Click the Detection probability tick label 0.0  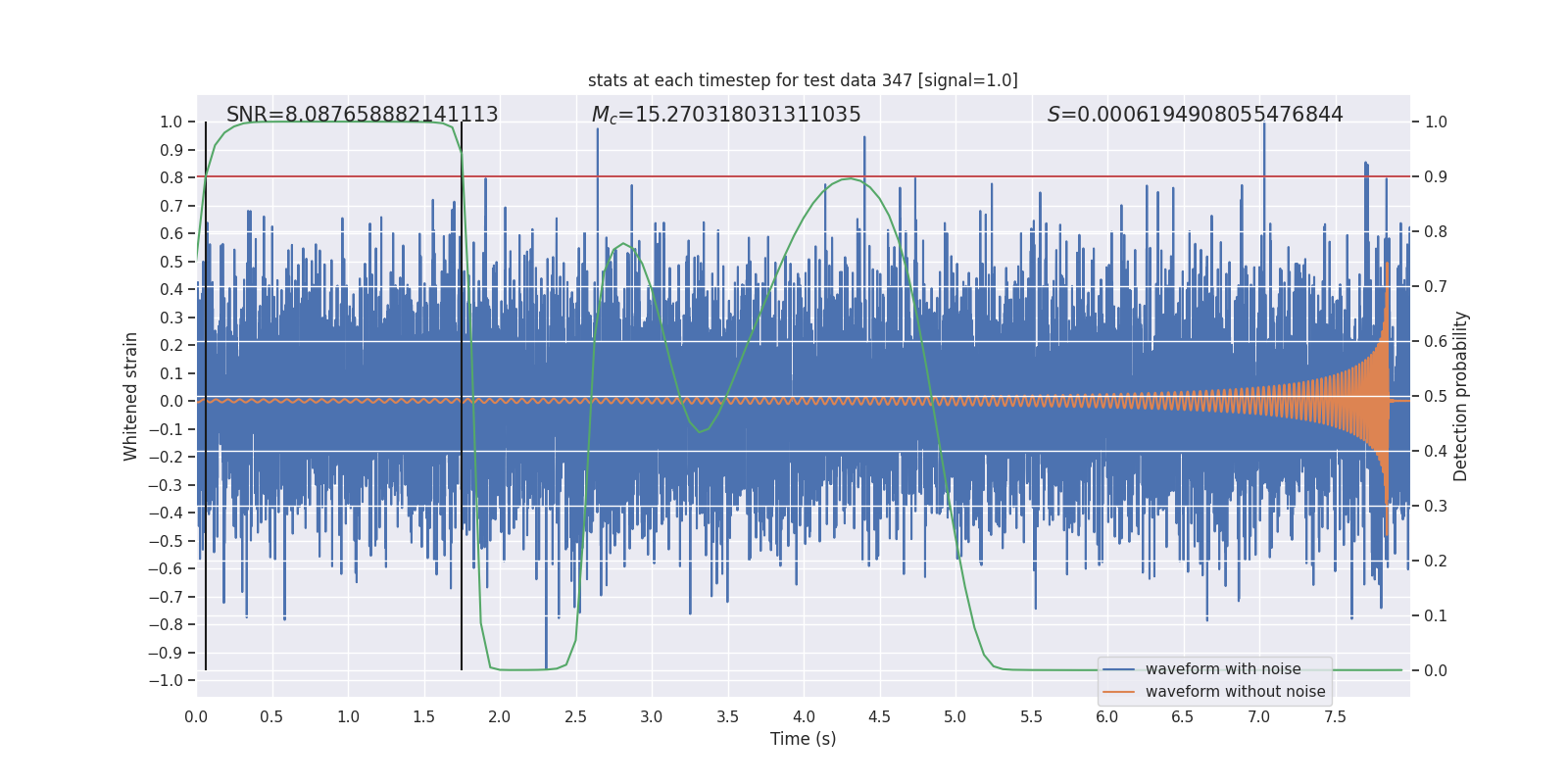(x=1436, y=670)
